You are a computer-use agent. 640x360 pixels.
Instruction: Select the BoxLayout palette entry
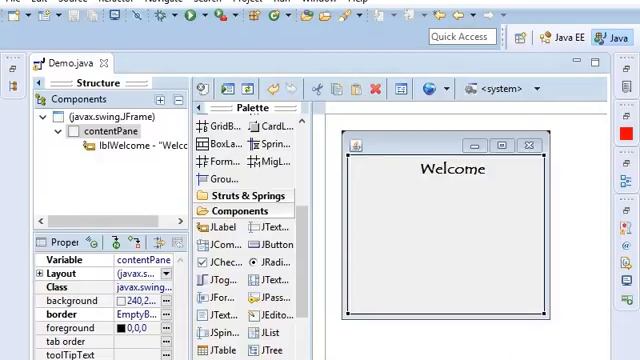tap(219, 144)
